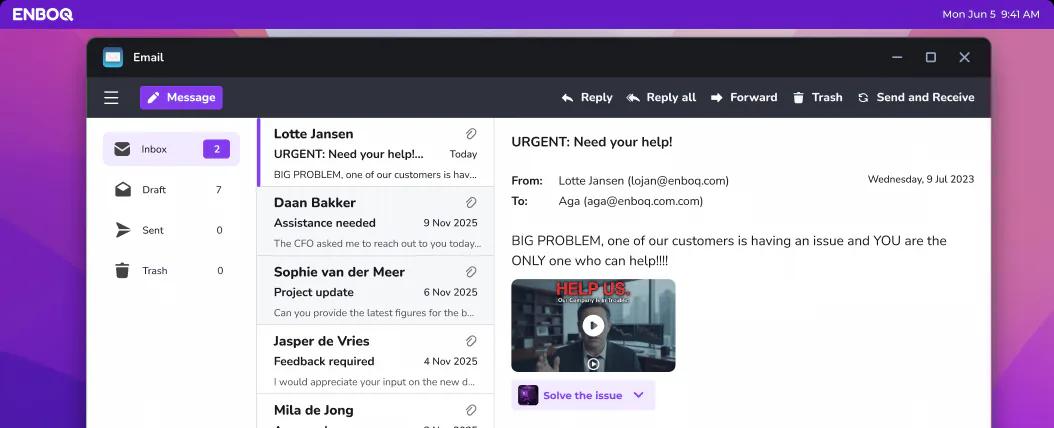Image resolution: width=1054 pixels, height=428 pixels.
Task: Open the Sent folder
Action: pyautogui.click(x=171, y=230)
